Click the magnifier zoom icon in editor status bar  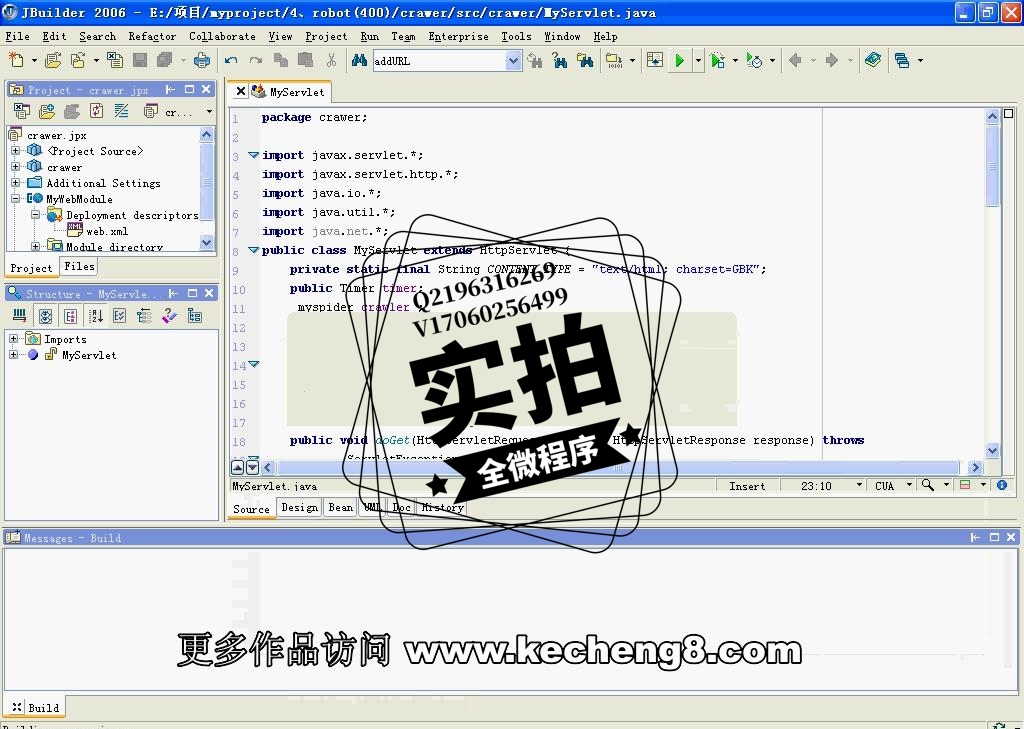pyautogui.click(x=927, y=485)
